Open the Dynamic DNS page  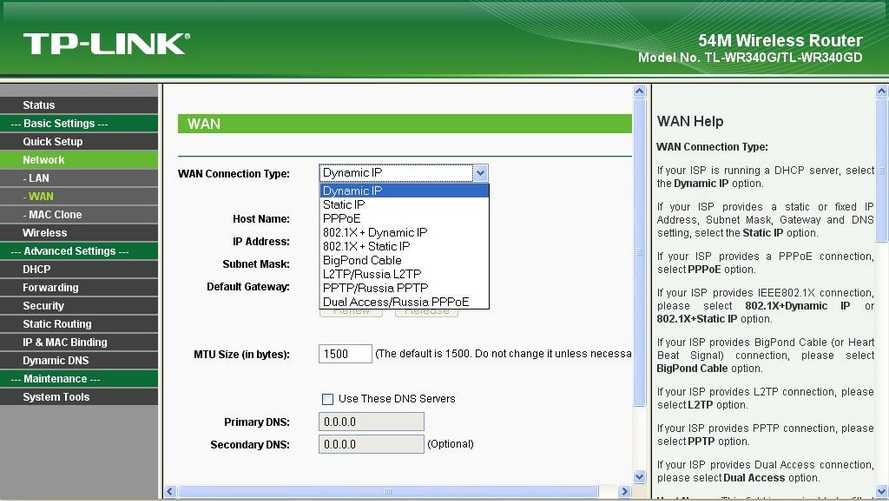56,360
